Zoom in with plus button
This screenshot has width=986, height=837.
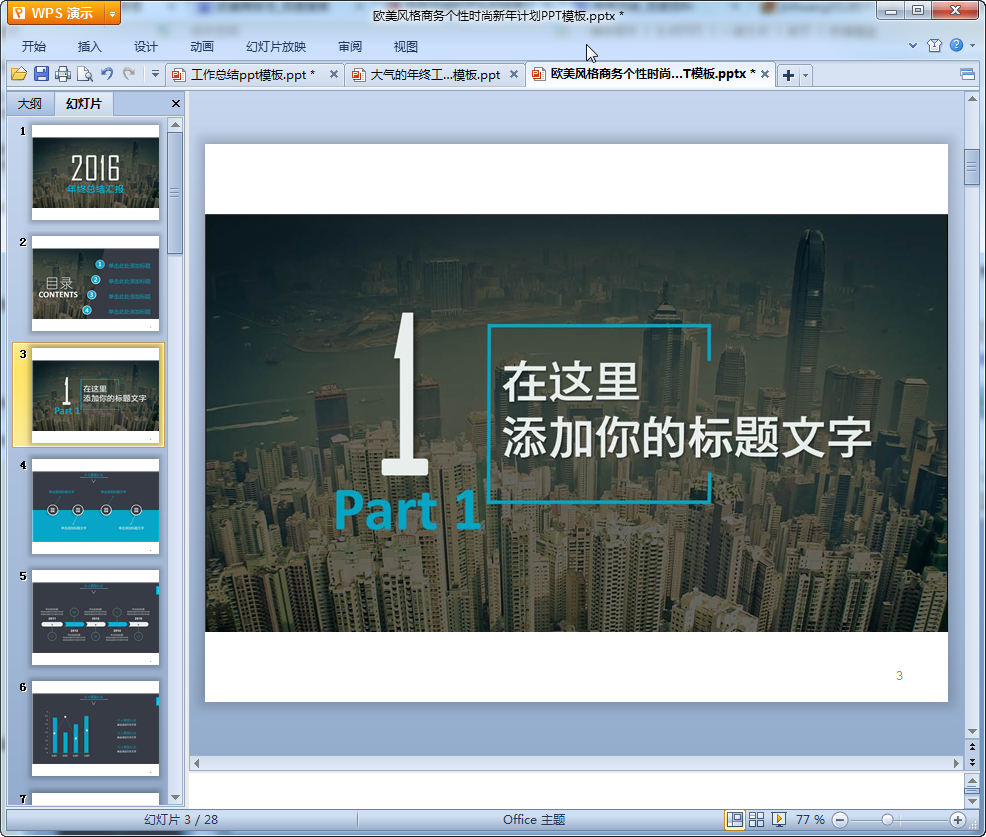(957, 820)
